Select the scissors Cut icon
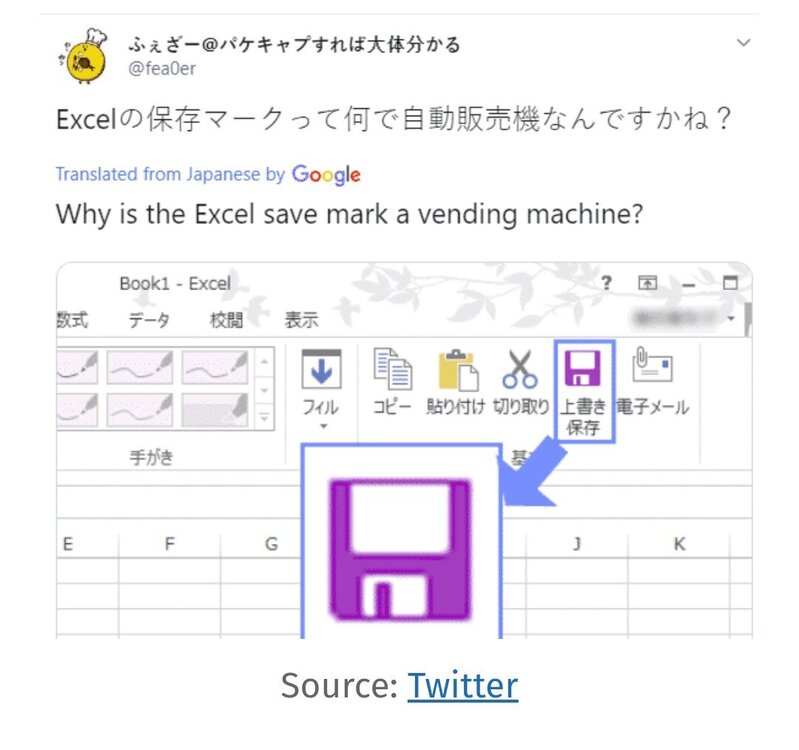This screenshot has height=750, width=799. (520, 369)
